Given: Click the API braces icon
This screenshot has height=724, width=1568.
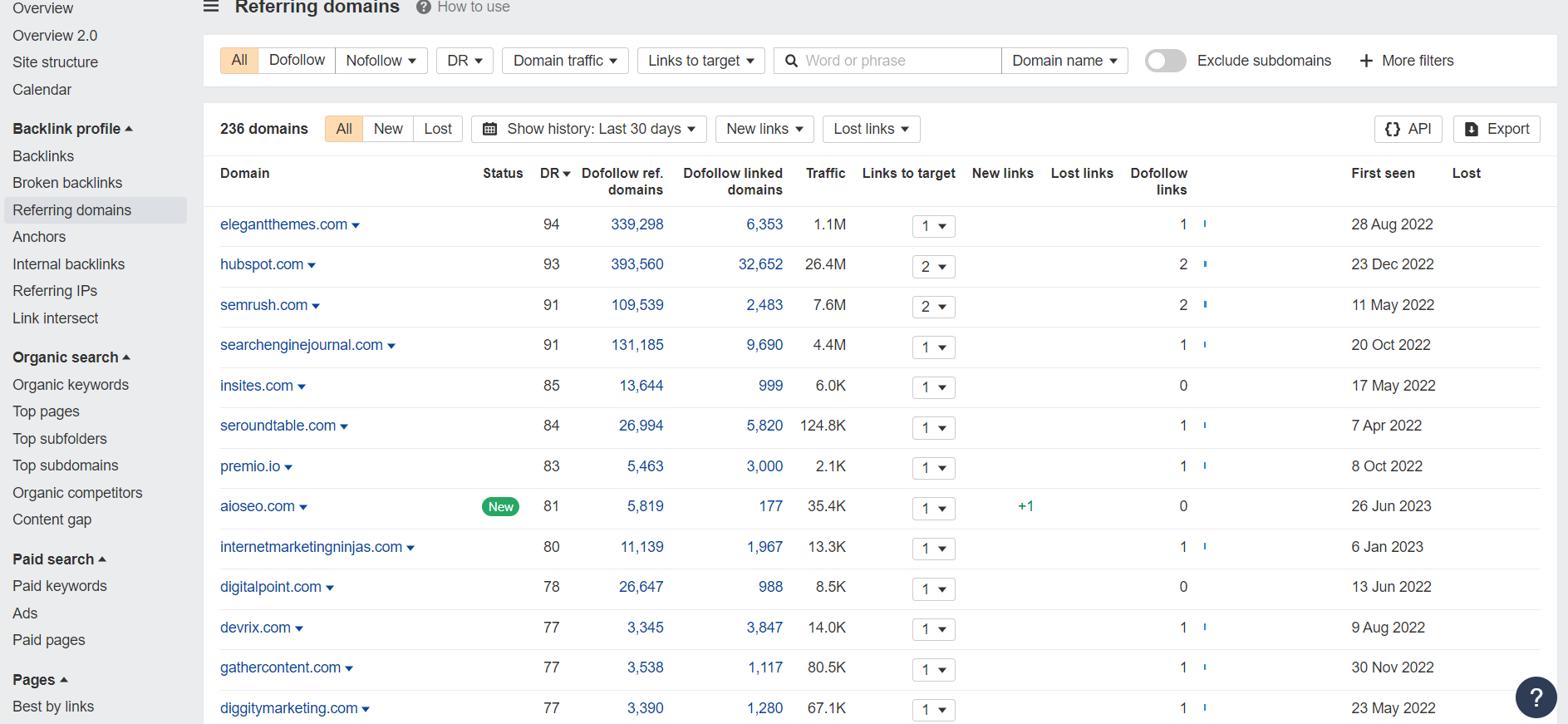Looking at the screenshot, I should pyautogui.click(x=1393, y=129).
